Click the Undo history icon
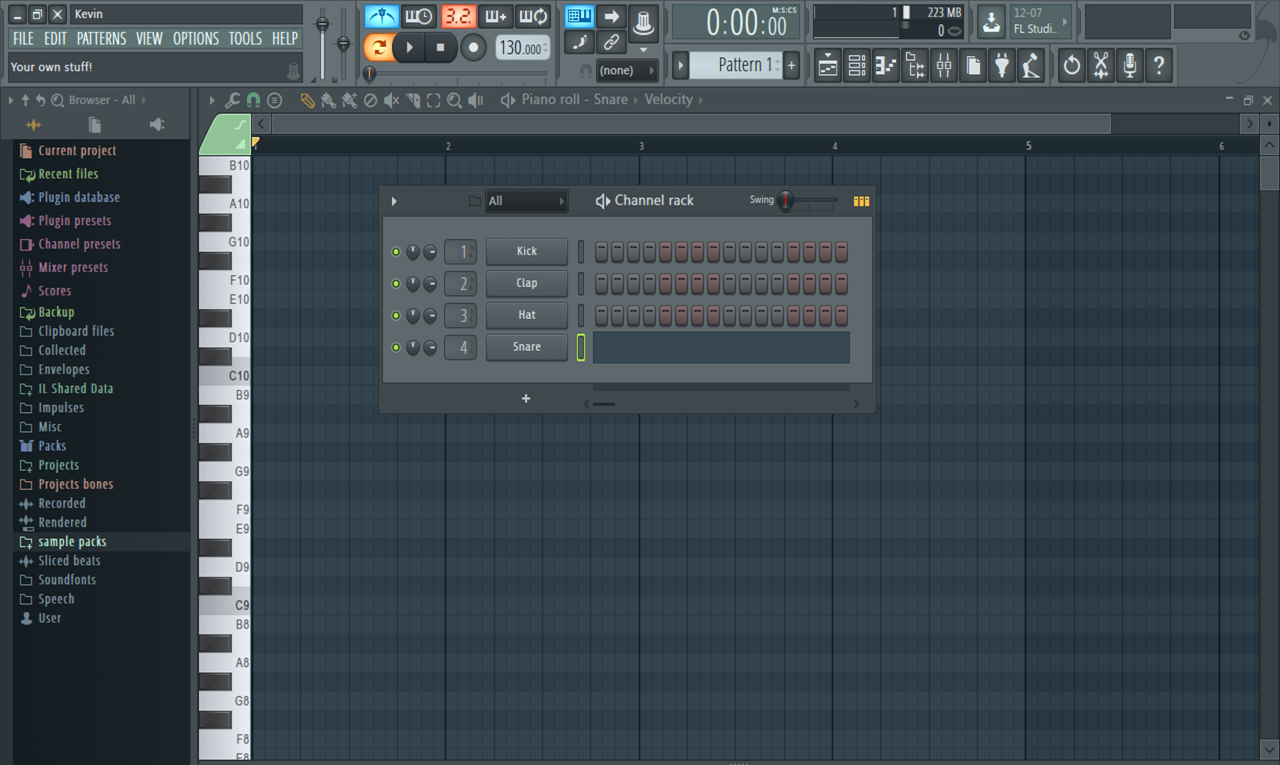This screenshot has width=1280, height=765. pyautogui.click(x=1072, y=66)
